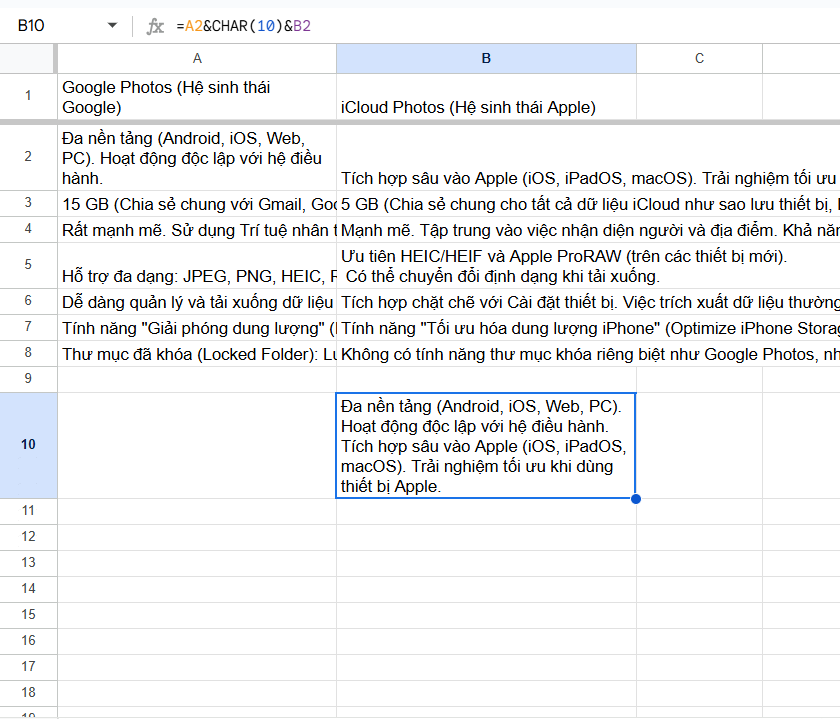Select row 2 header
Viewport: 840px width, 719px height.
28,156
